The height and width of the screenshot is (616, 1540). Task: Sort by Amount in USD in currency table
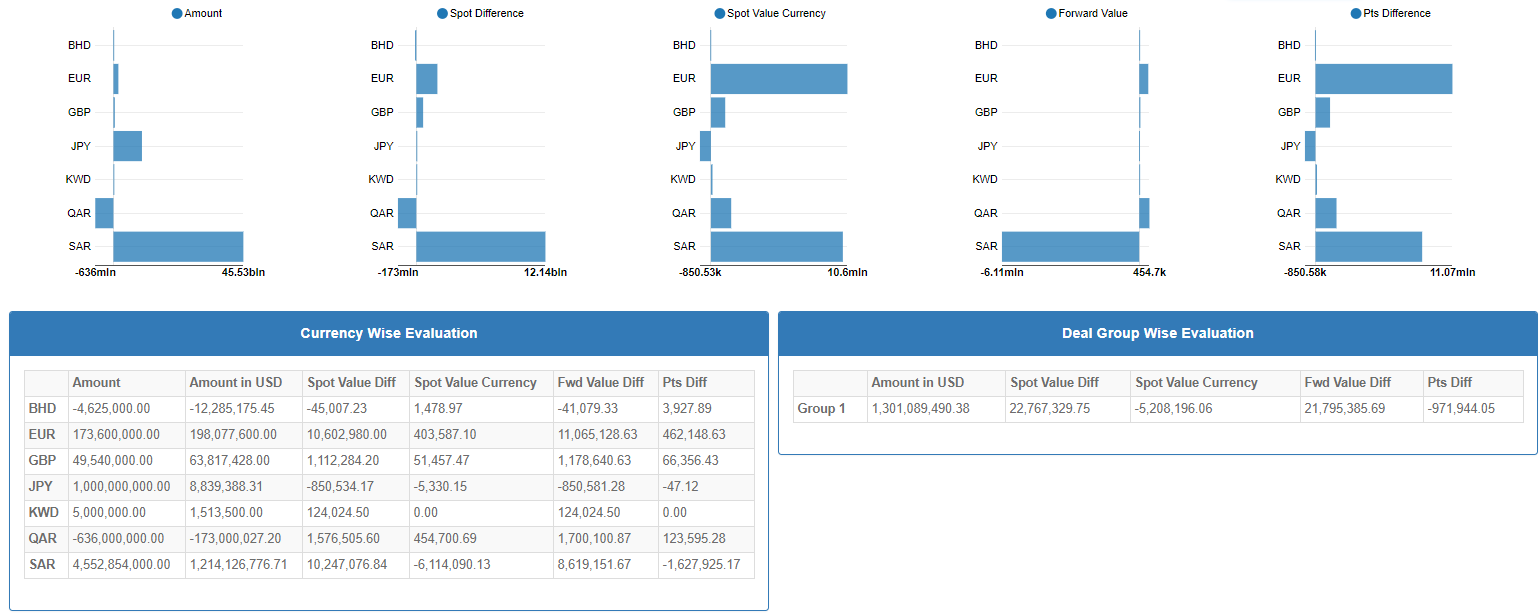(236, 383)
